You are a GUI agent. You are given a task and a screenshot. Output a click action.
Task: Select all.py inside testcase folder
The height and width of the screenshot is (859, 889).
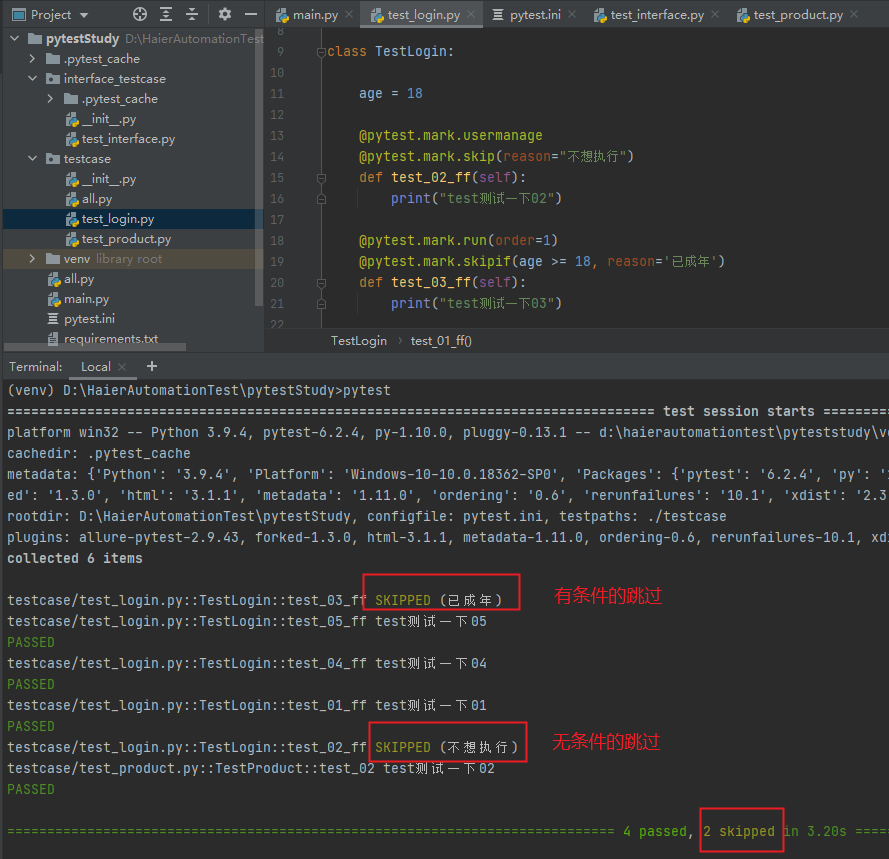97,199
